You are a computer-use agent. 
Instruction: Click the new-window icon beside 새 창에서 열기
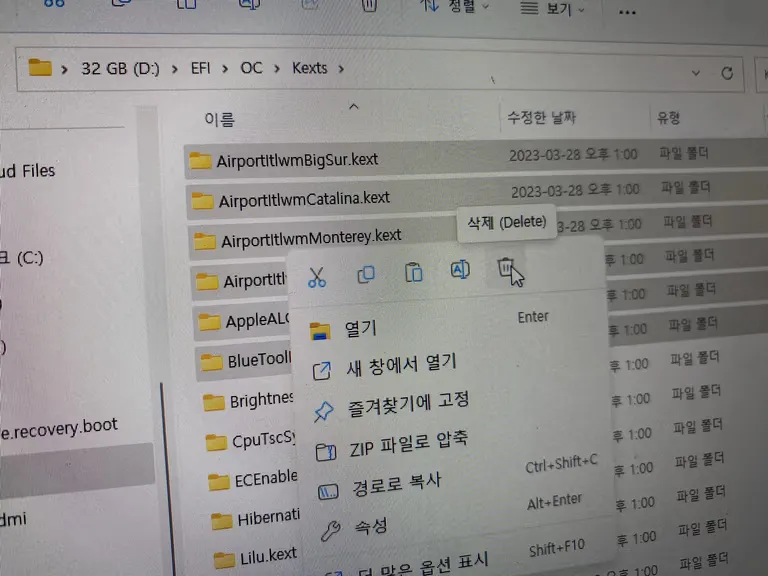322,371
